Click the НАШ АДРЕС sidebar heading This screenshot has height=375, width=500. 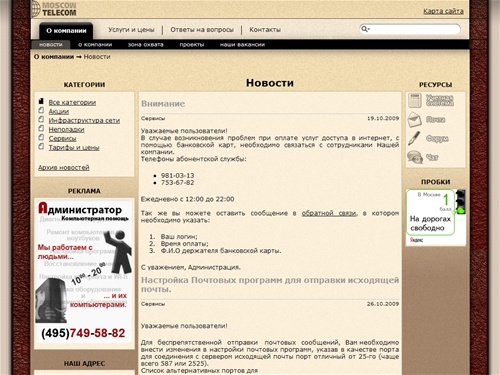point(84,363)
